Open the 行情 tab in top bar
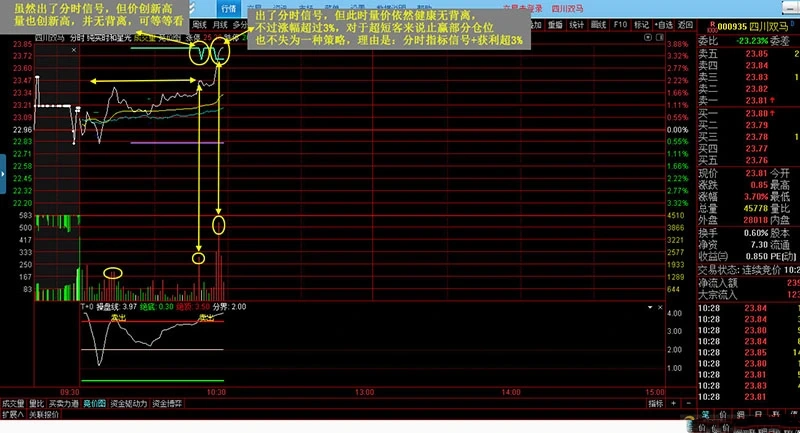This screenshot has width=800, height=433. 229,8
